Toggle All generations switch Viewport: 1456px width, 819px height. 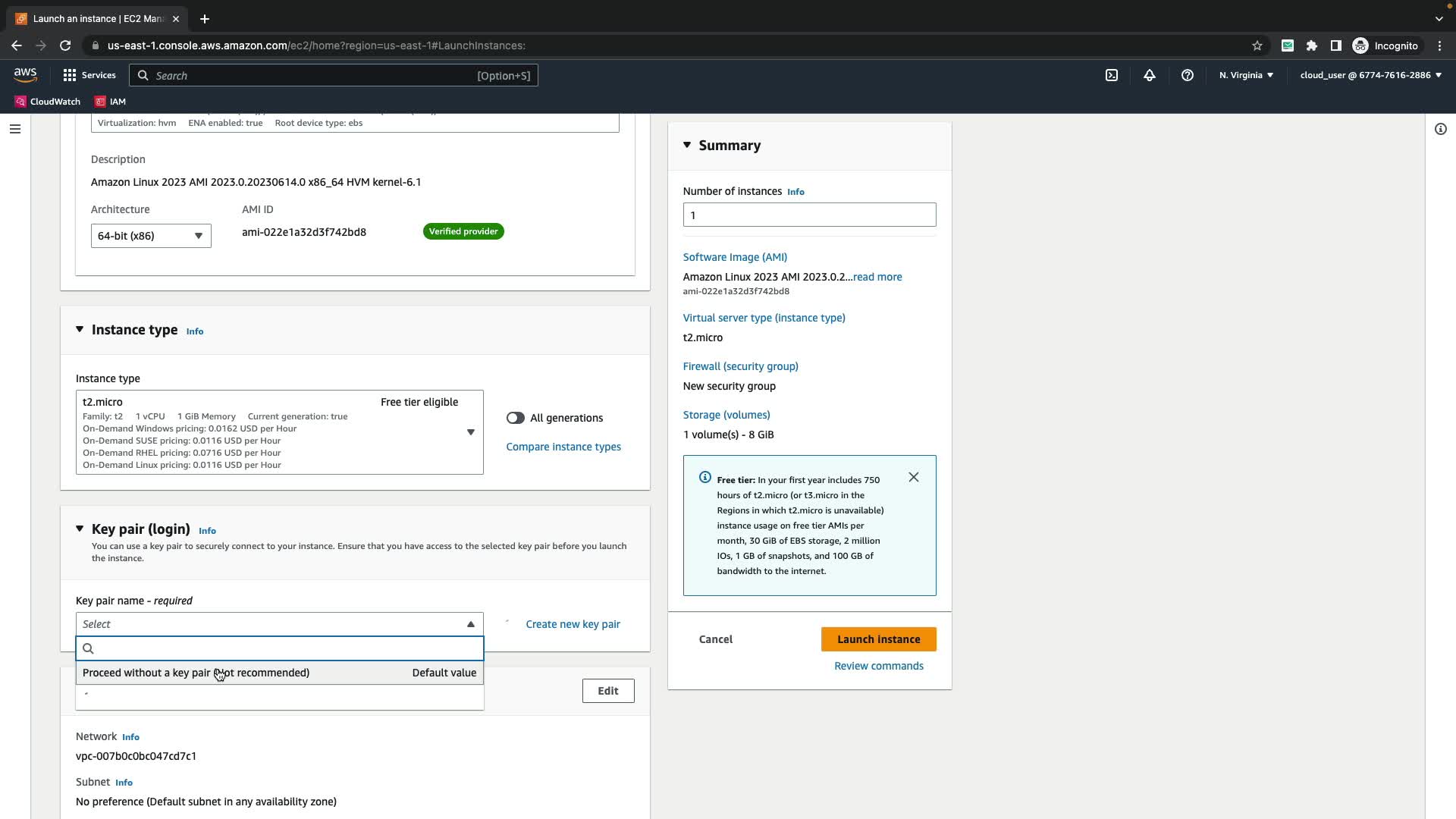coord(515,418)
